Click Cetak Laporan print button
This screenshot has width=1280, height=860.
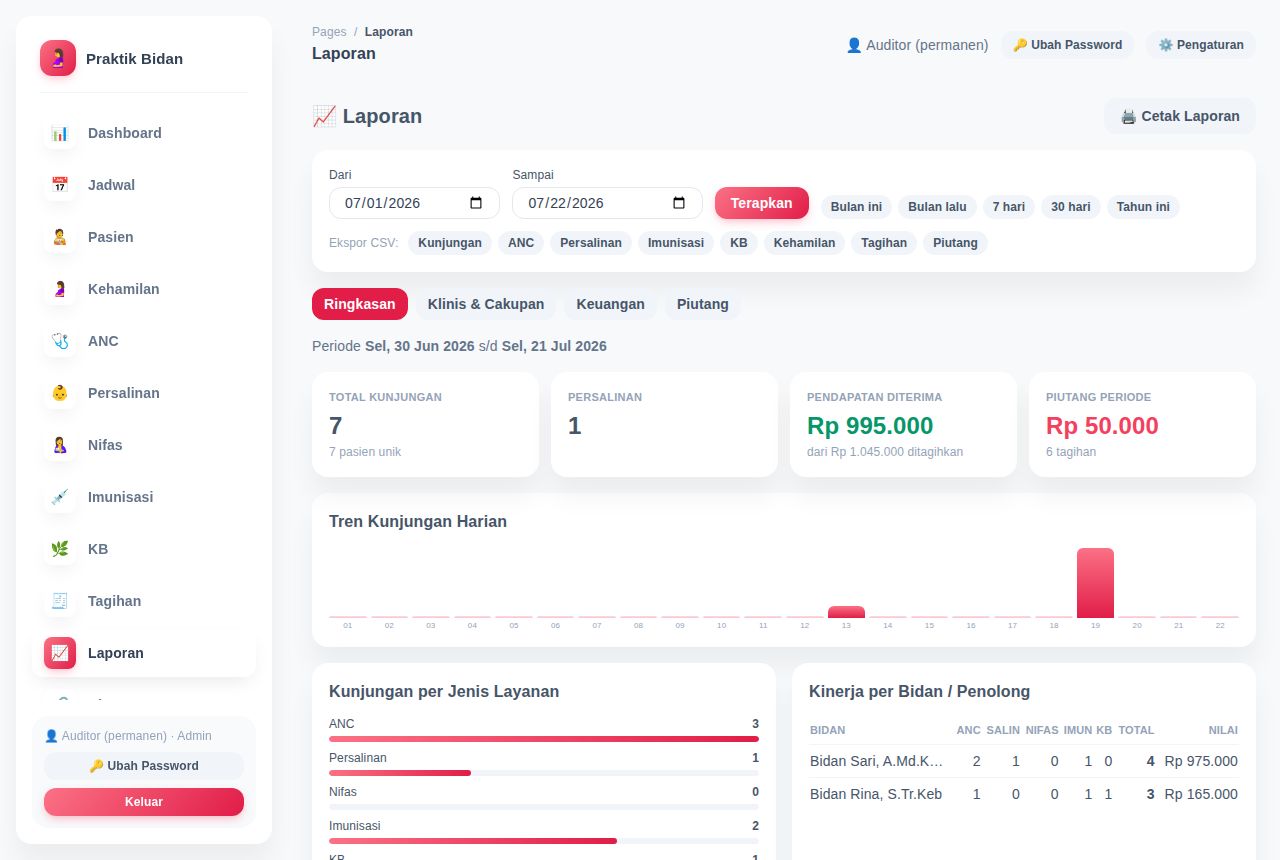1180,116
